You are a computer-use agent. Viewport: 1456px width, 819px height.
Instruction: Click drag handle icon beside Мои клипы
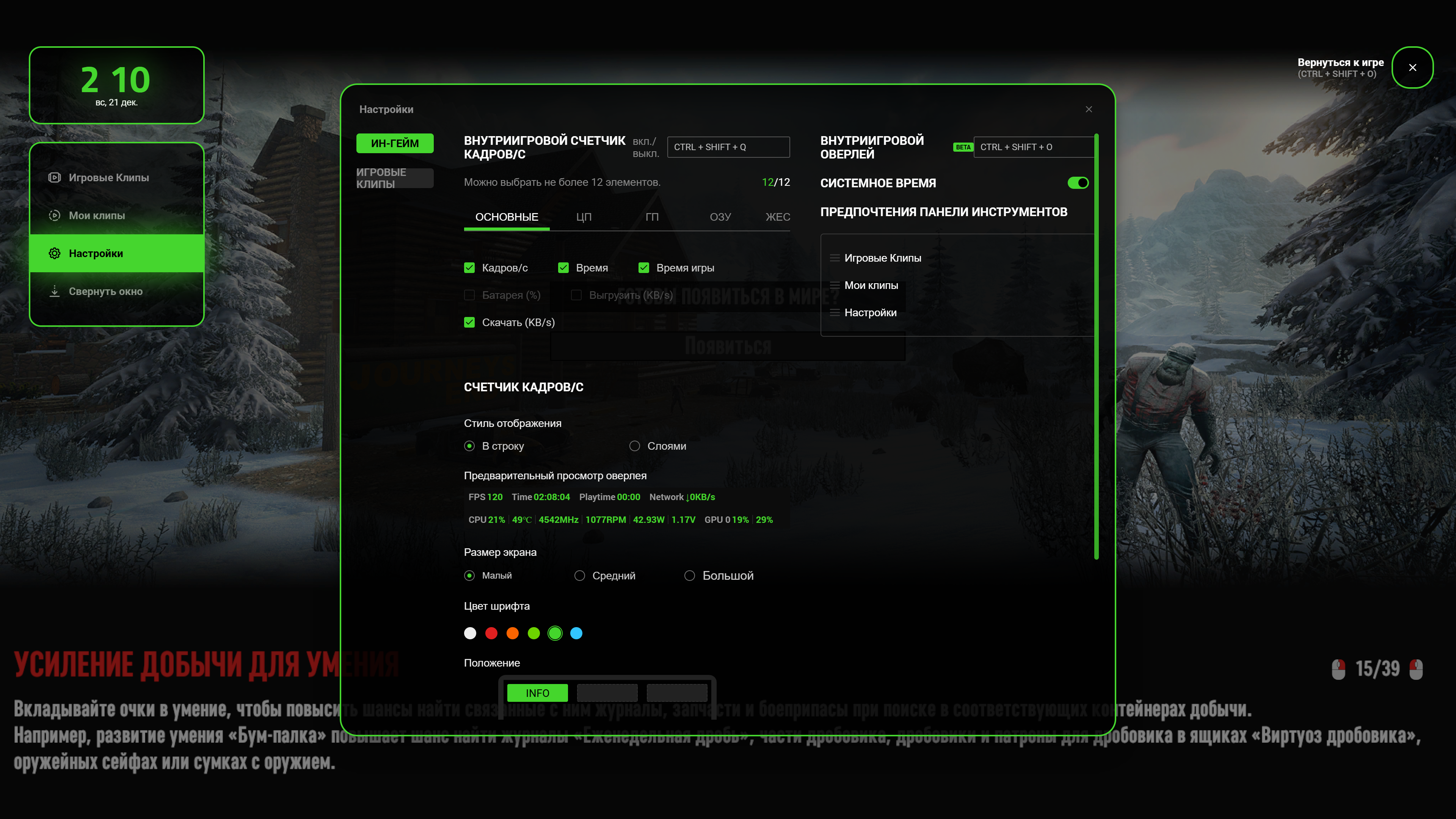[x=834, y=286]
